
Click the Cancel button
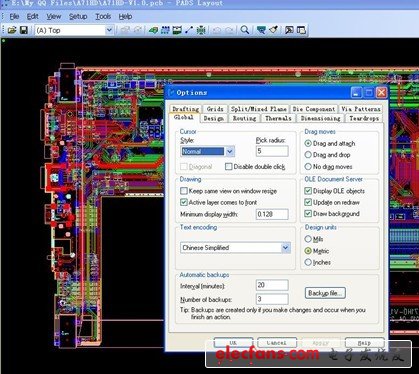[x=277, y=342]
